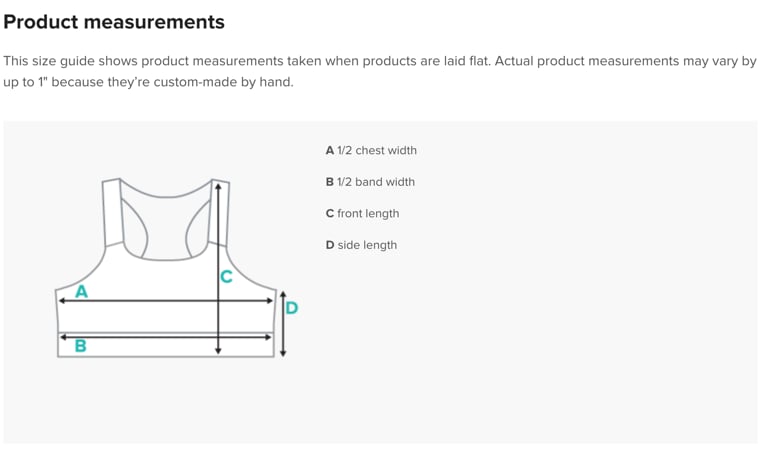Click the front length vertical arrow

click(218, 269)
